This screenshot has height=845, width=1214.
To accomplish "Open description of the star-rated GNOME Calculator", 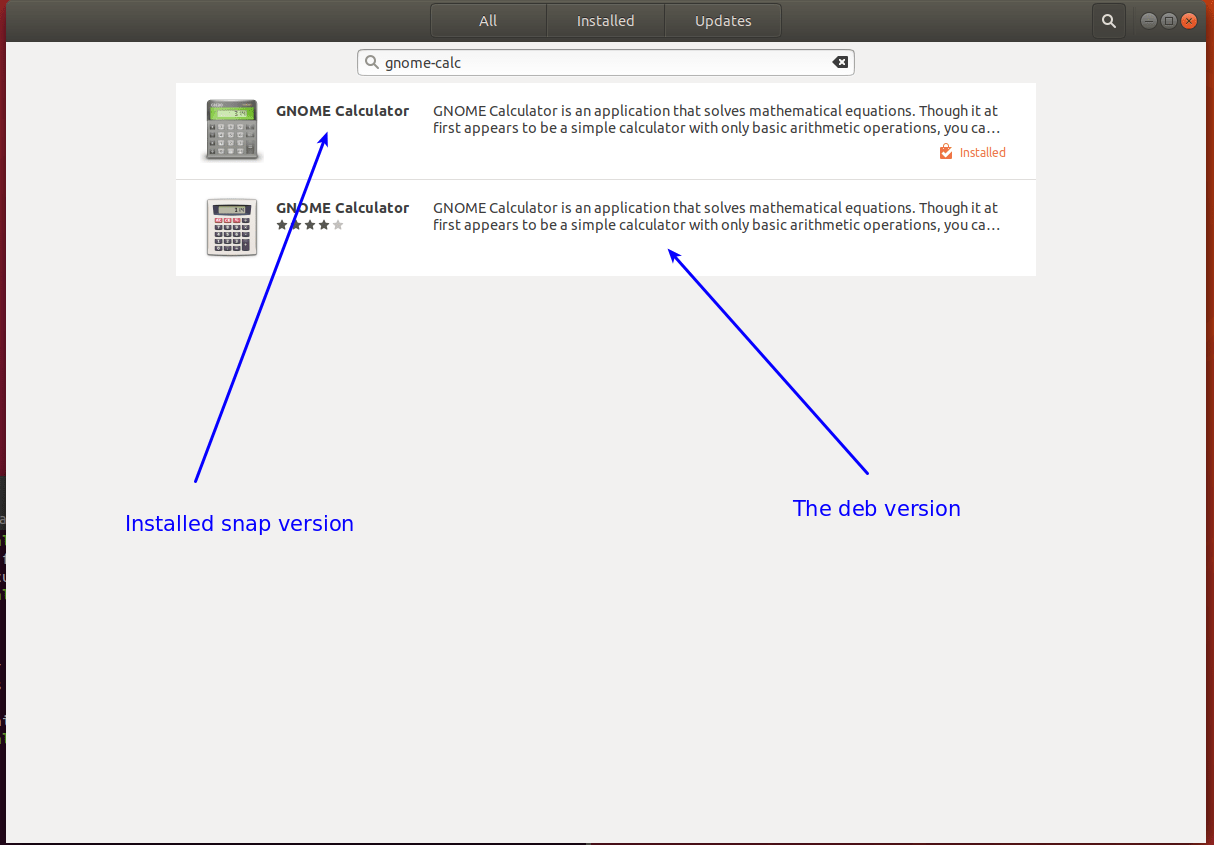I will pos(716,217).
